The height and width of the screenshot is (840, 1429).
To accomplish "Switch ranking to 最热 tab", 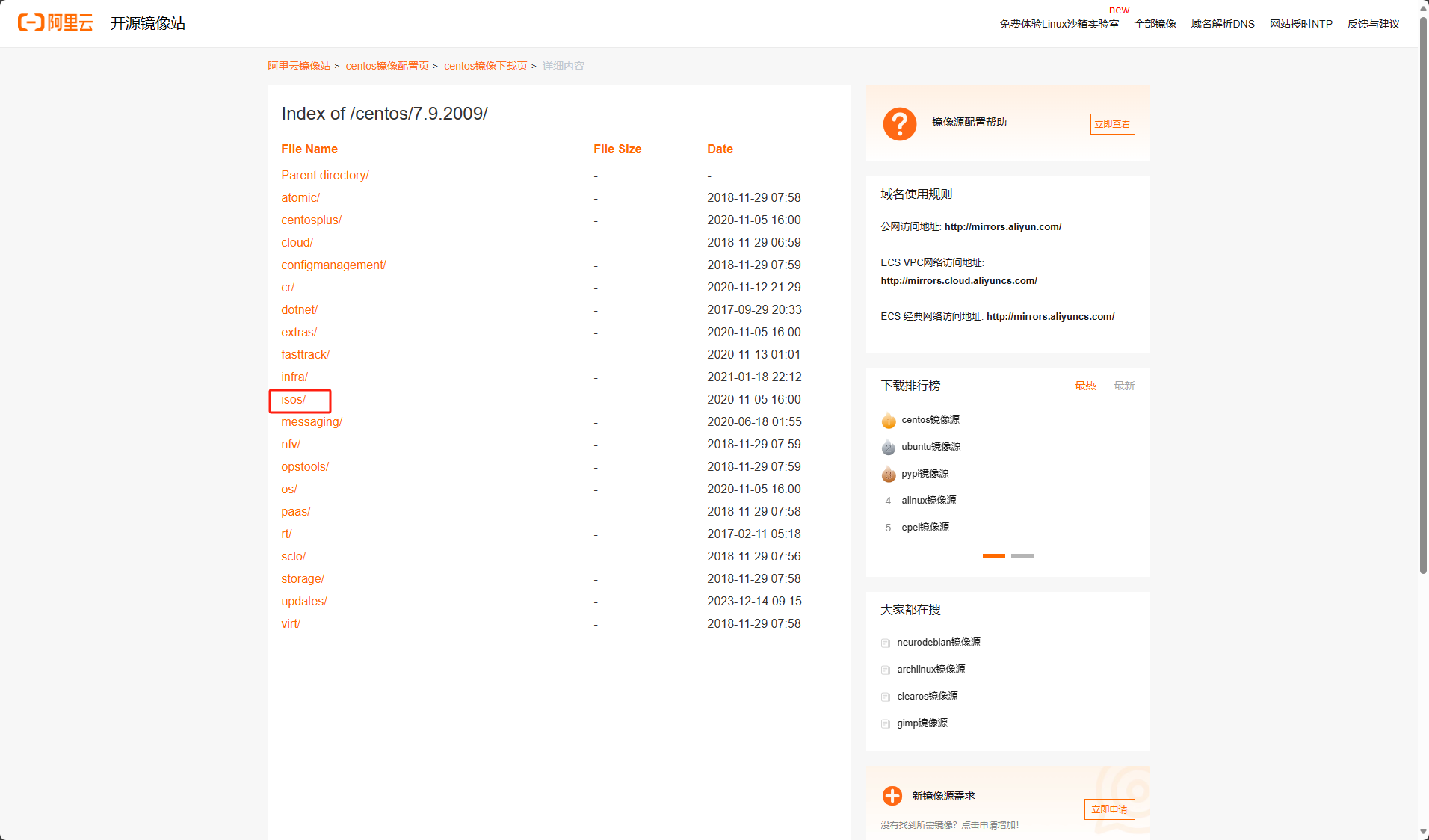I will pyautogui.click(x=1085, y=386).
